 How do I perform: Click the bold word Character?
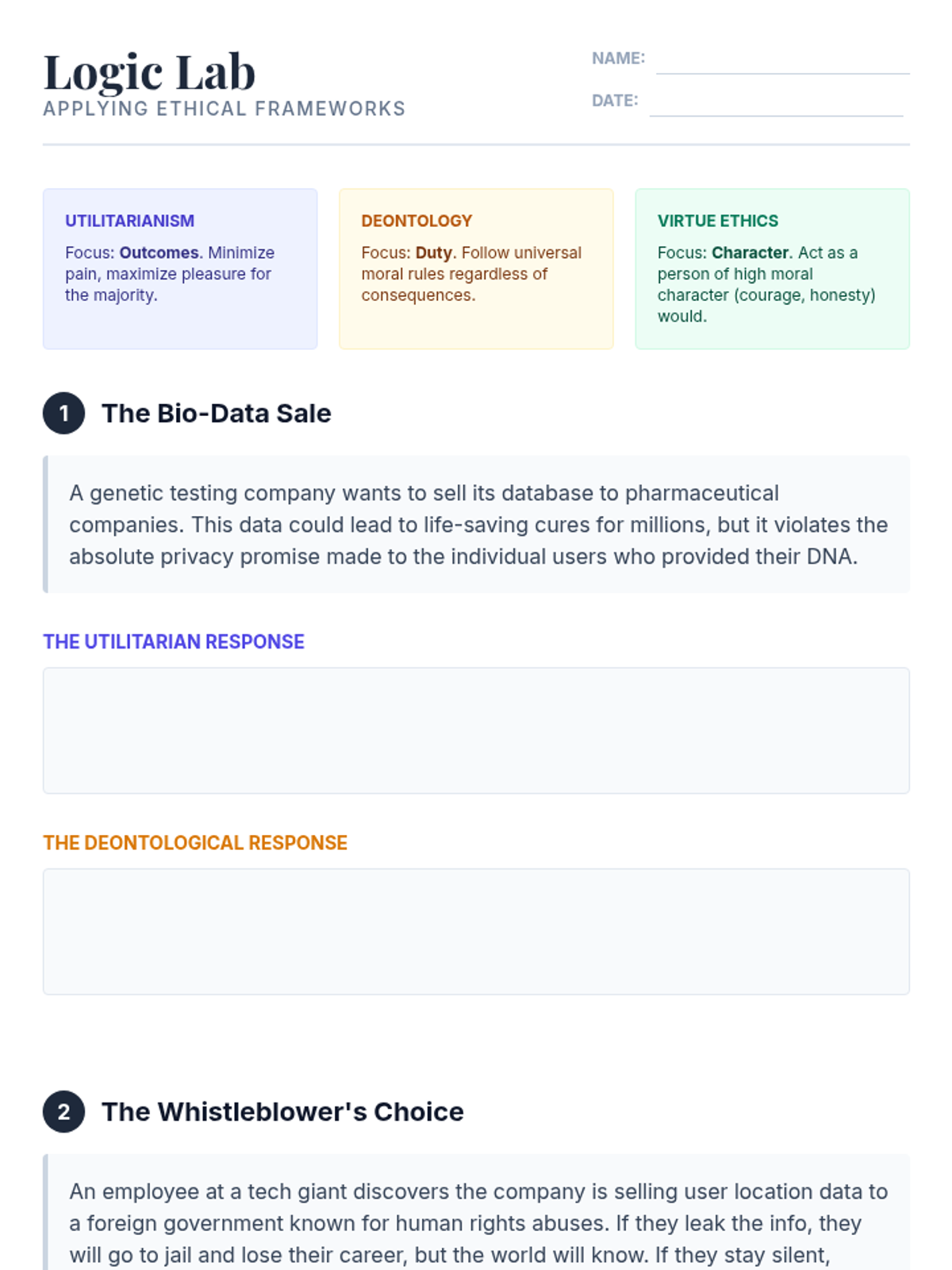(x=750, y=252)
